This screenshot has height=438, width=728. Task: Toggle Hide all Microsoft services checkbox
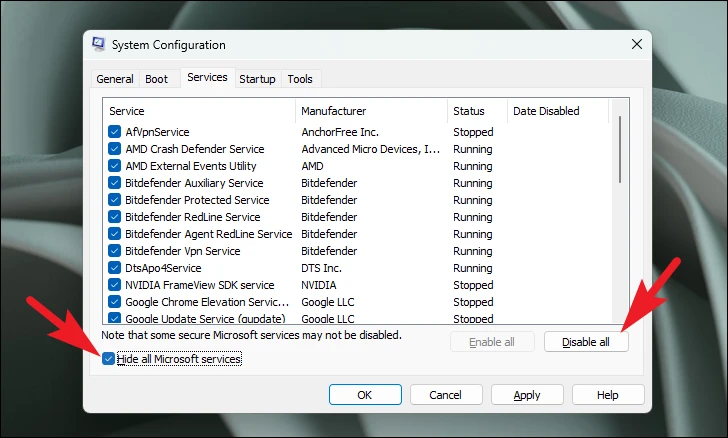108,359
